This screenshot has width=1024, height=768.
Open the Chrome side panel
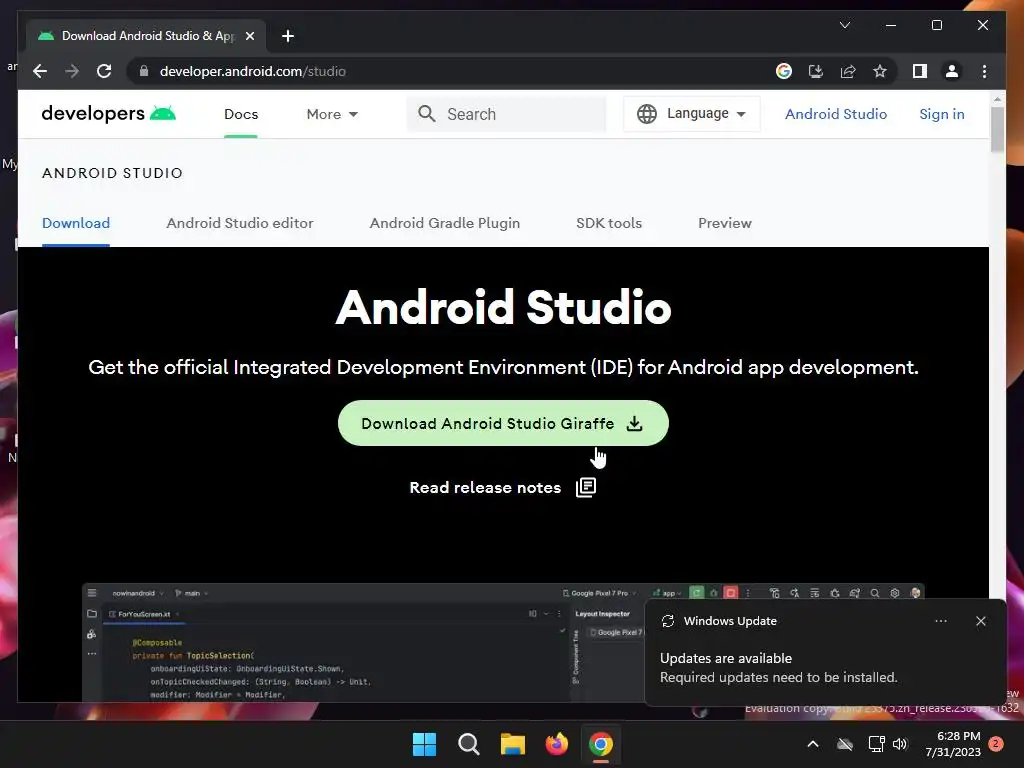[920, 71]
